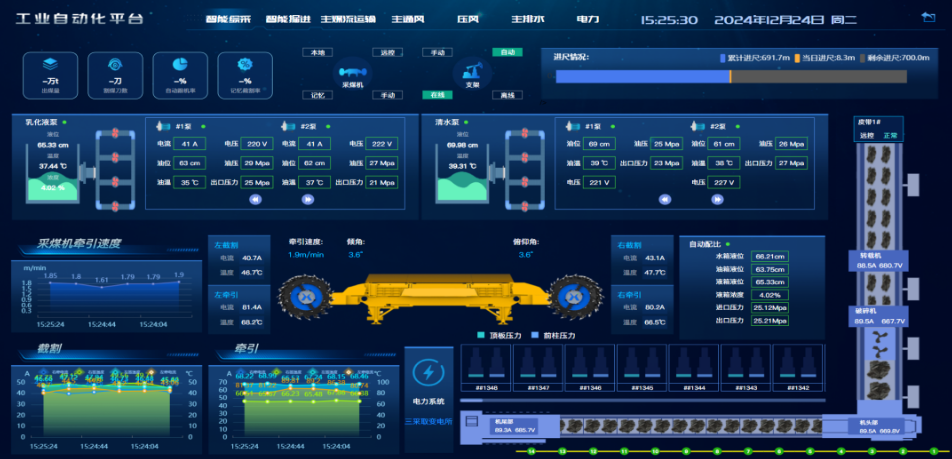Click the horizontal scrollbar under support thumbnails

[642, 400]
